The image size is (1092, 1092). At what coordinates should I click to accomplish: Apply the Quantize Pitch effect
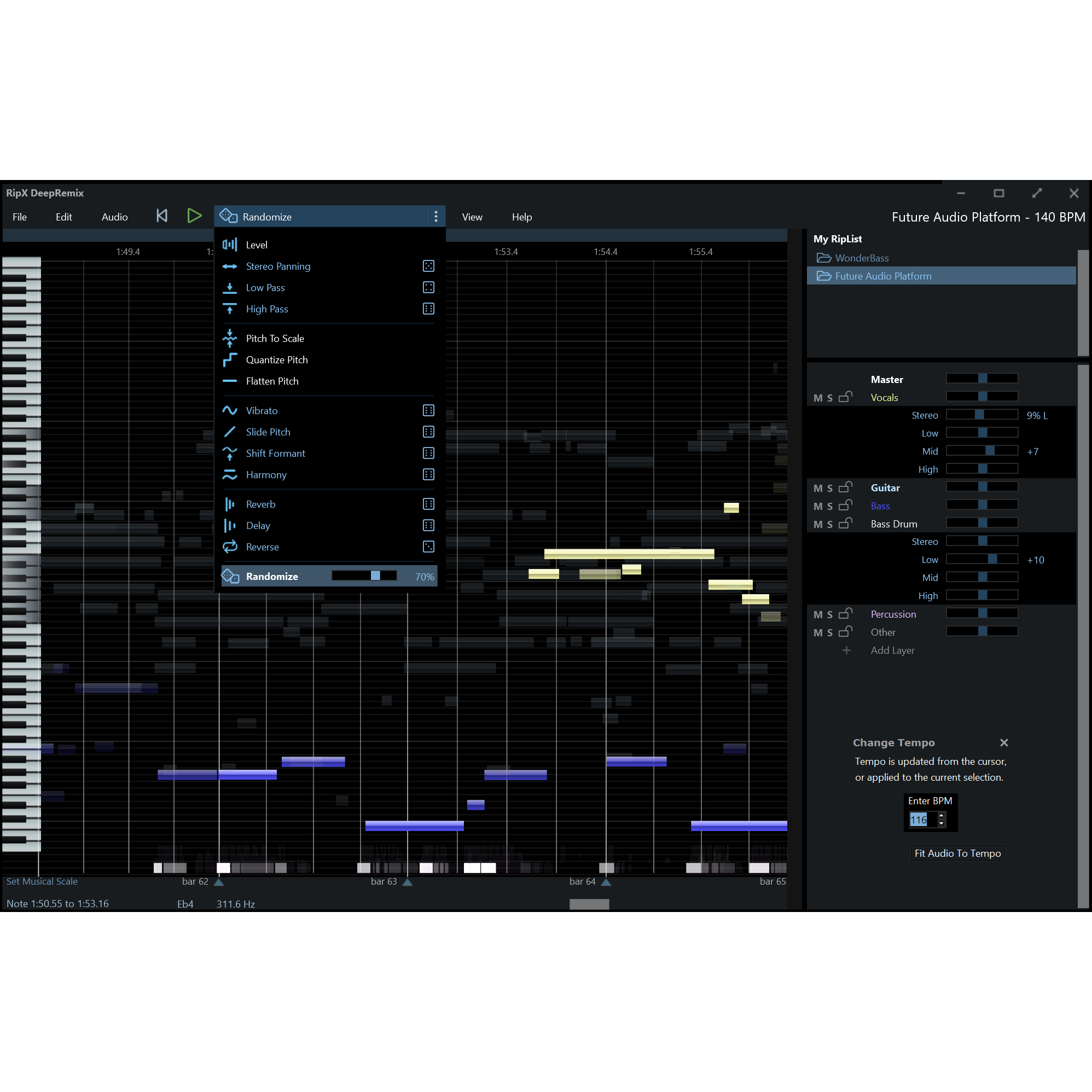coord(277,360)
